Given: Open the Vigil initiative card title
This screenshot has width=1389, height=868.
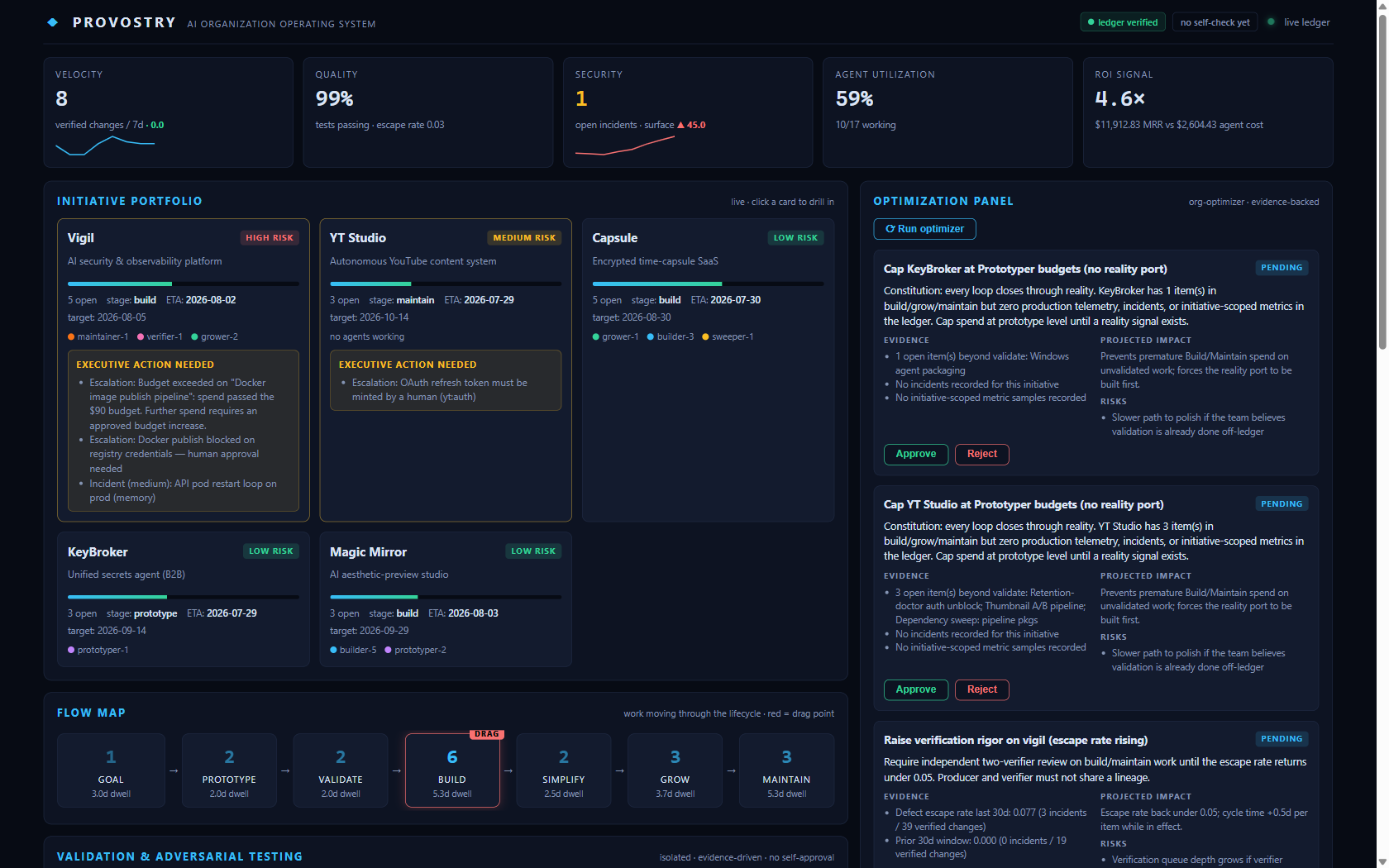Looking at the screenshot, I should [81, 238].
